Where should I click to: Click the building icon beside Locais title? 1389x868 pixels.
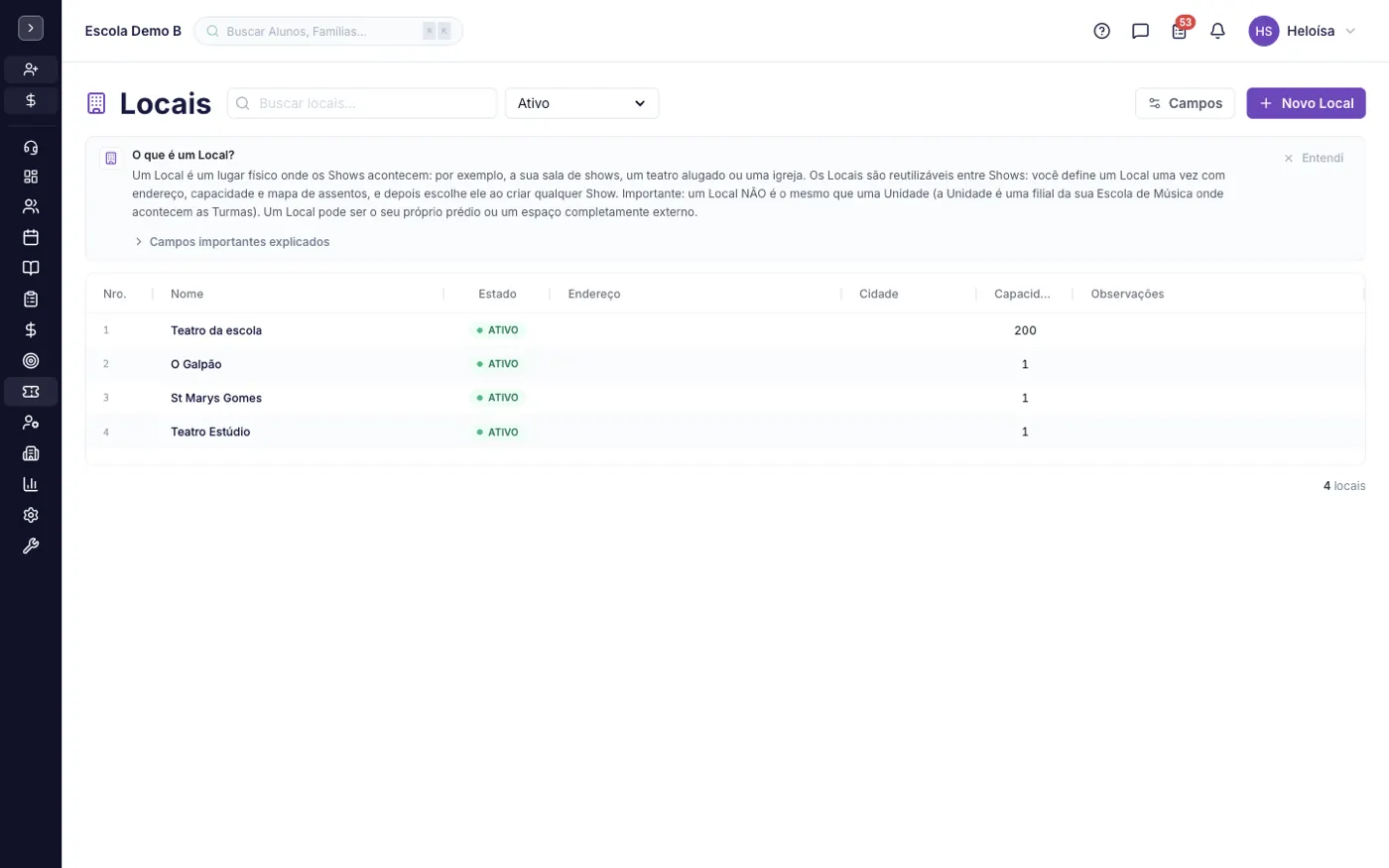point(96,103)
